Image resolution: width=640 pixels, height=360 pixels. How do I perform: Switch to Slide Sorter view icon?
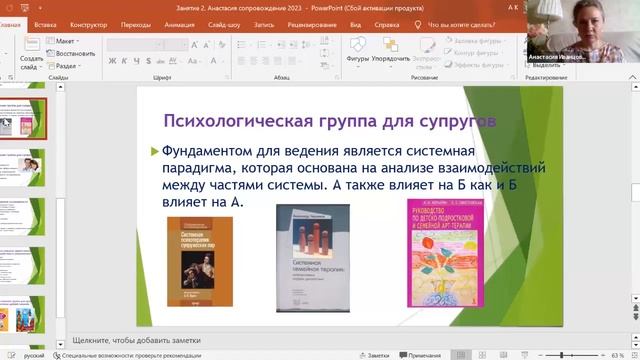coord(482,355)
